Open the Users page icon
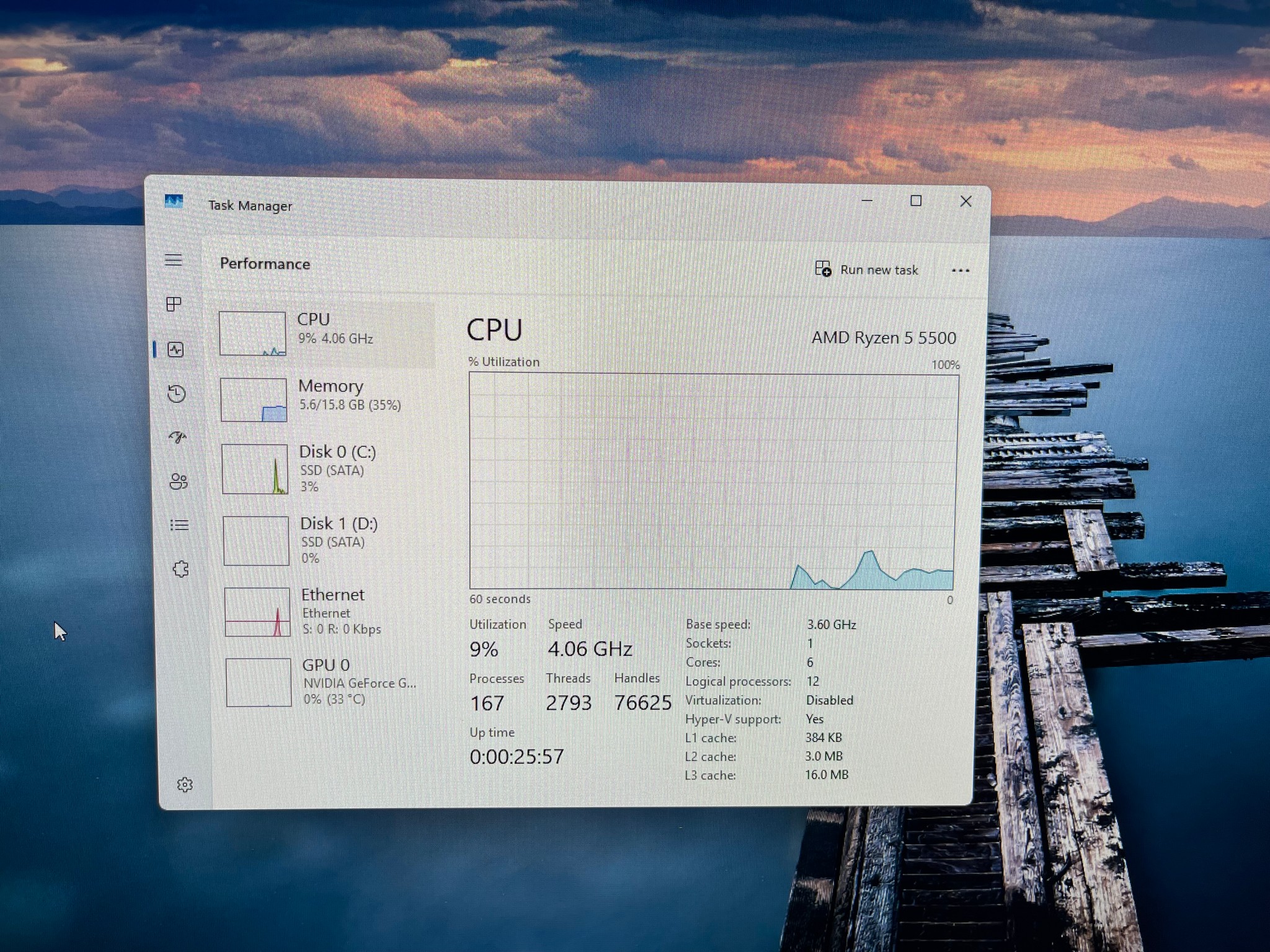The height and width of the screenshot is (952, 1270). [x=179, y=482]
